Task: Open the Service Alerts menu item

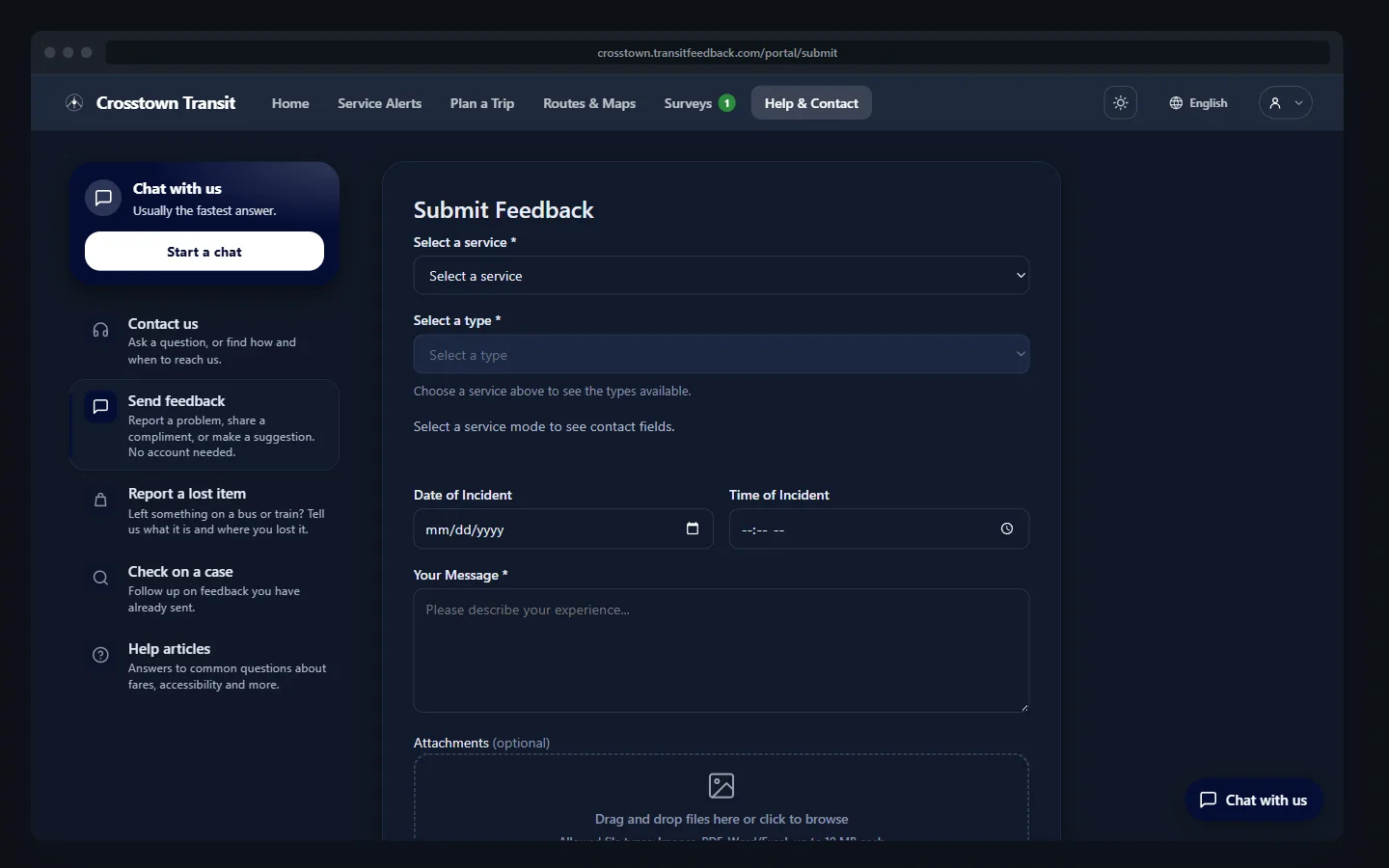Action: coord(379,103)
